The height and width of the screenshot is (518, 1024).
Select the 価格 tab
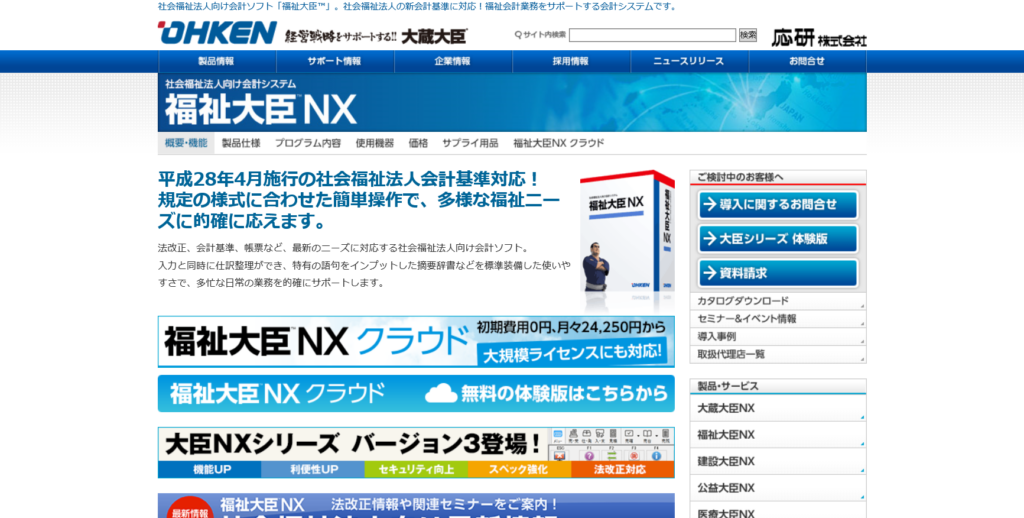(418, 143)
